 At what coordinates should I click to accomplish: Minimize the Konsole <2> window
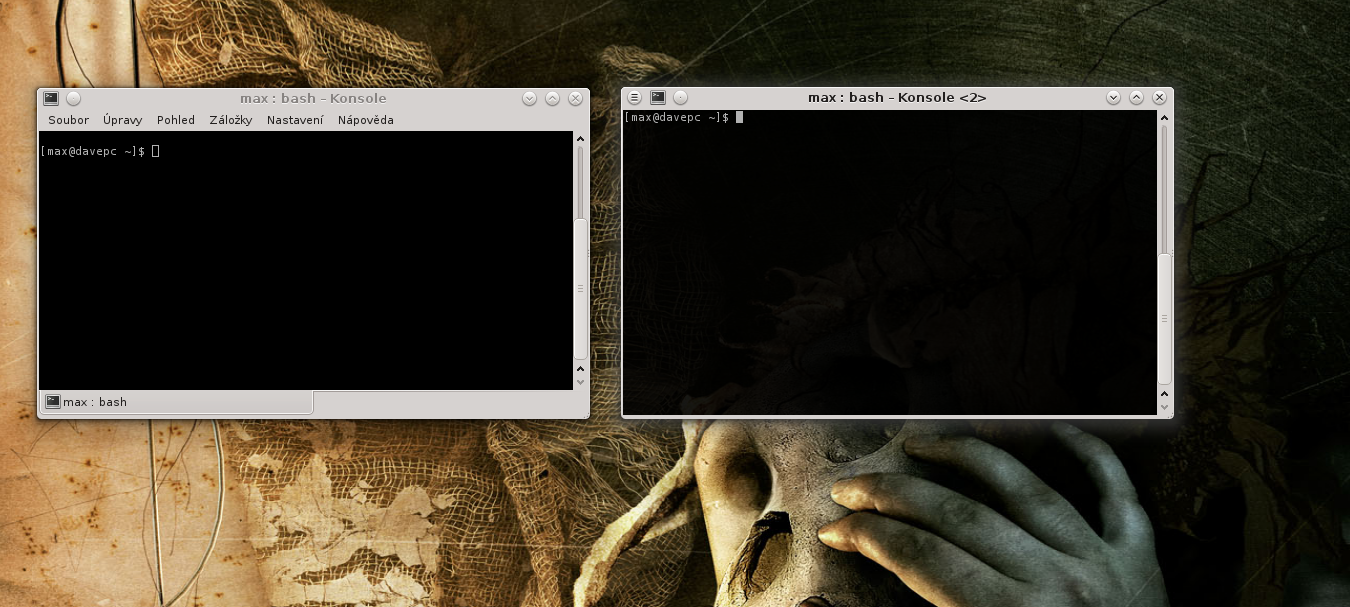coord(1114,97)
